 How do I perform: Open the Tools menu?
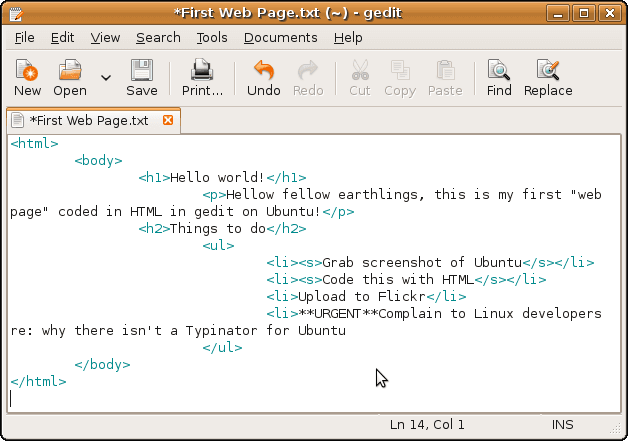click(212, 38)
